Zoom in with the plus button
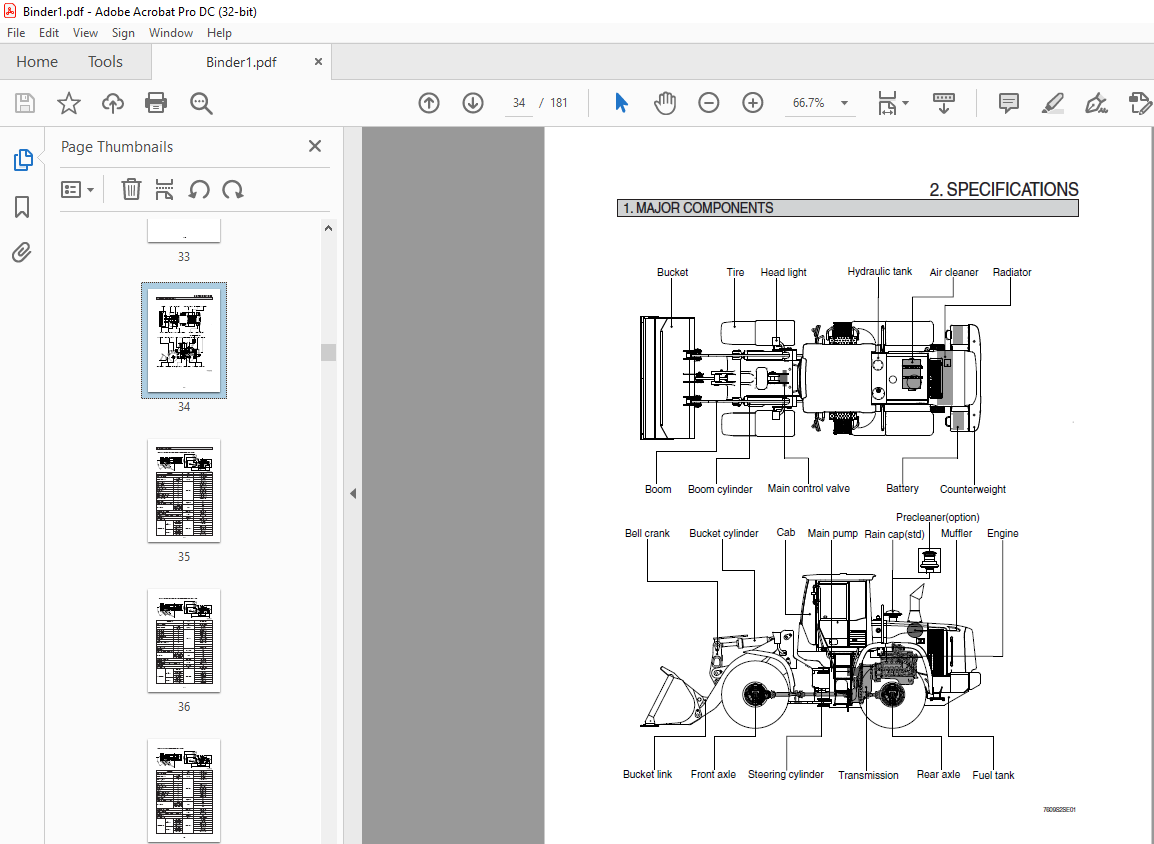 [x=752, y=103]
